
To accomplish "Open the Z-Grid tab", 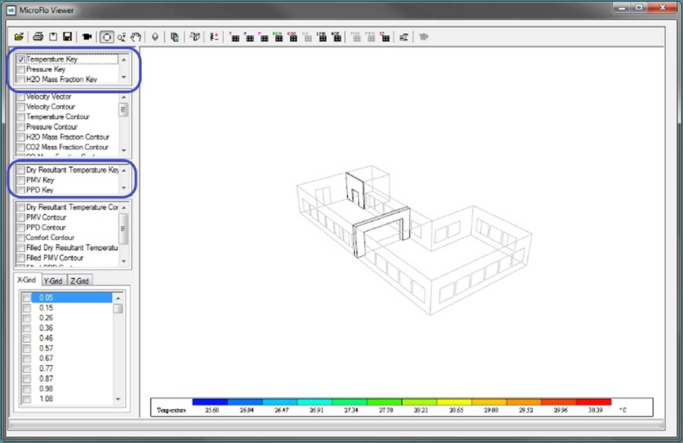I will (80, 281).
